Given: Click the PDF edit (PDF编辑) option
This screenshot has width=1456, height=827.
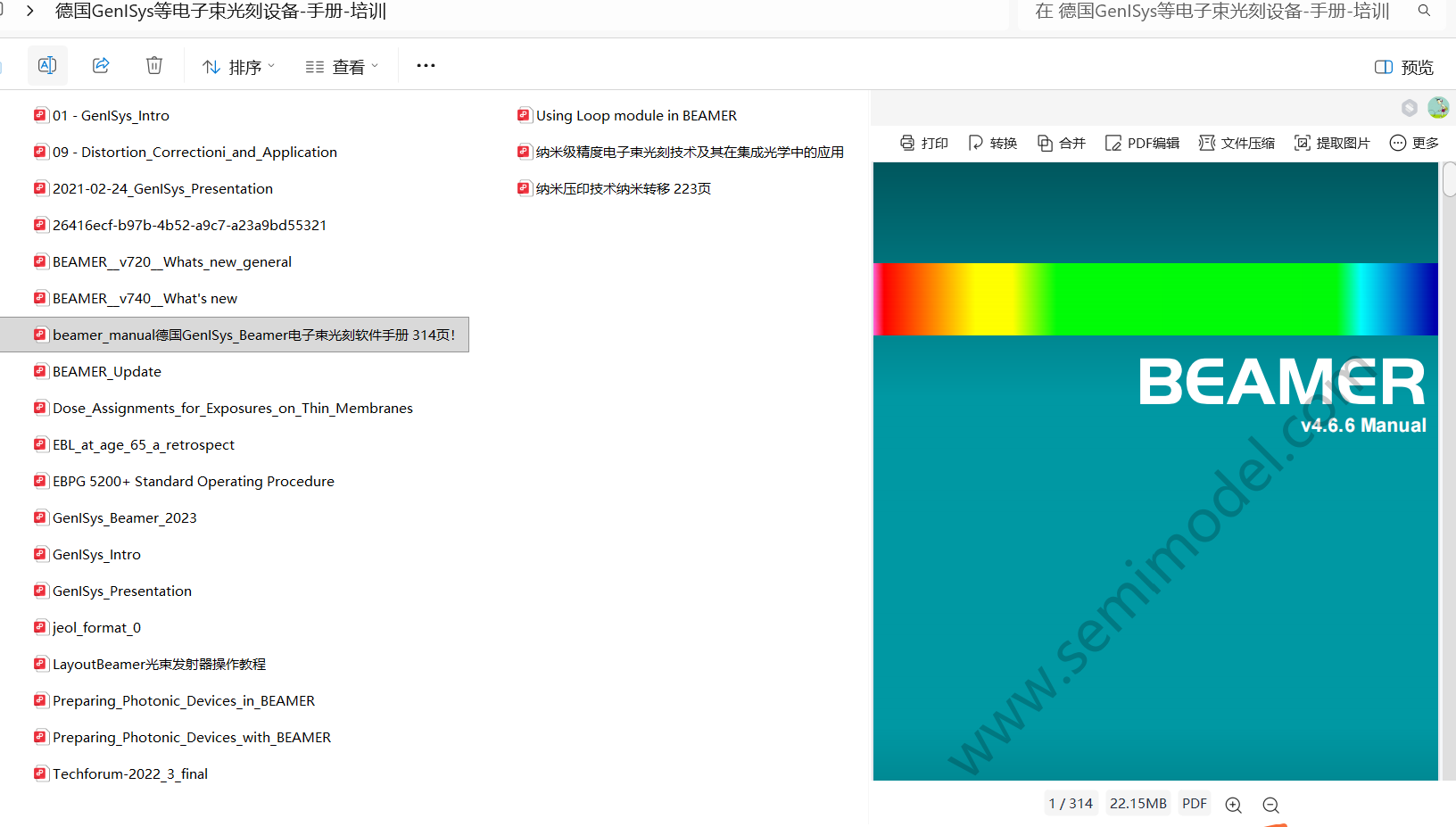Looking at the screenshot, I should coord(1142,143).
